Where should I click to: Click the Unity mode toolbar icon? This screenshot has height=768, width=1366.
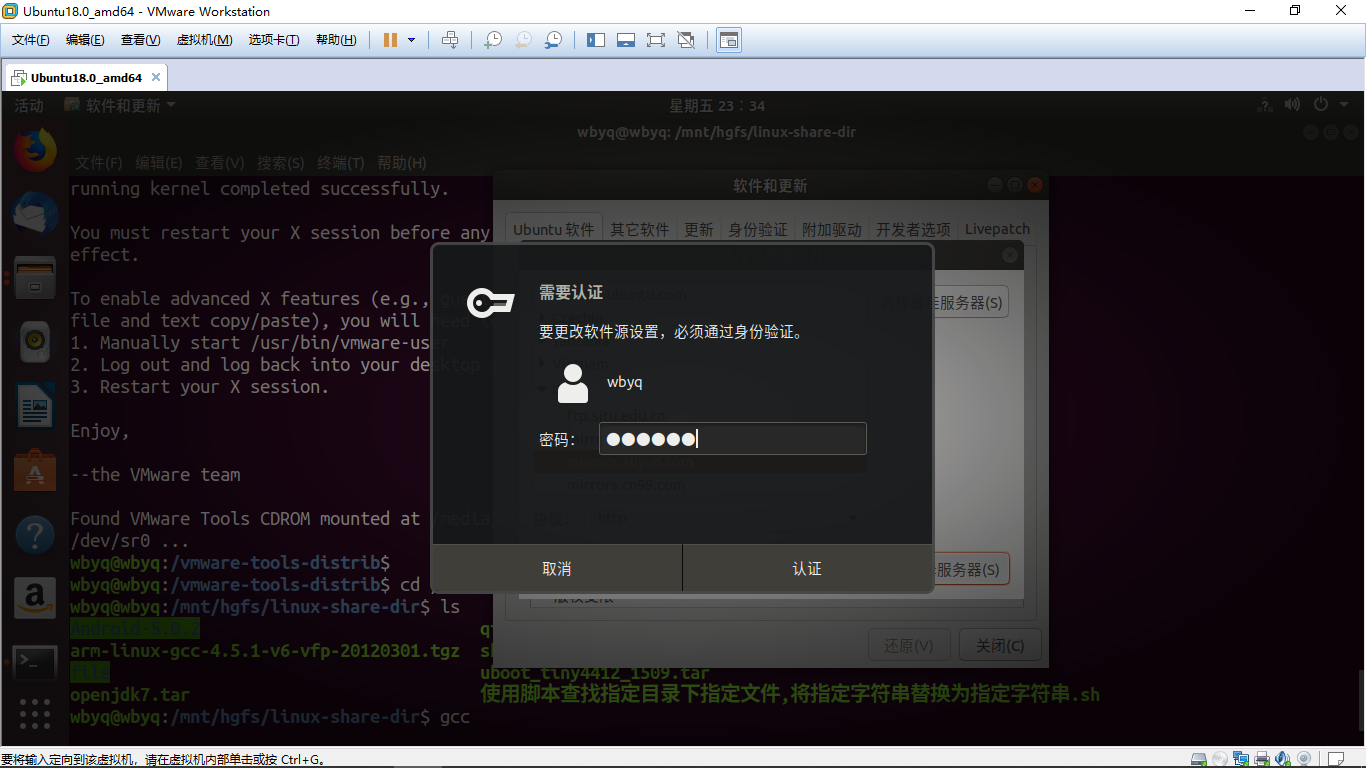pyautogui.click(x=686, y=40)
